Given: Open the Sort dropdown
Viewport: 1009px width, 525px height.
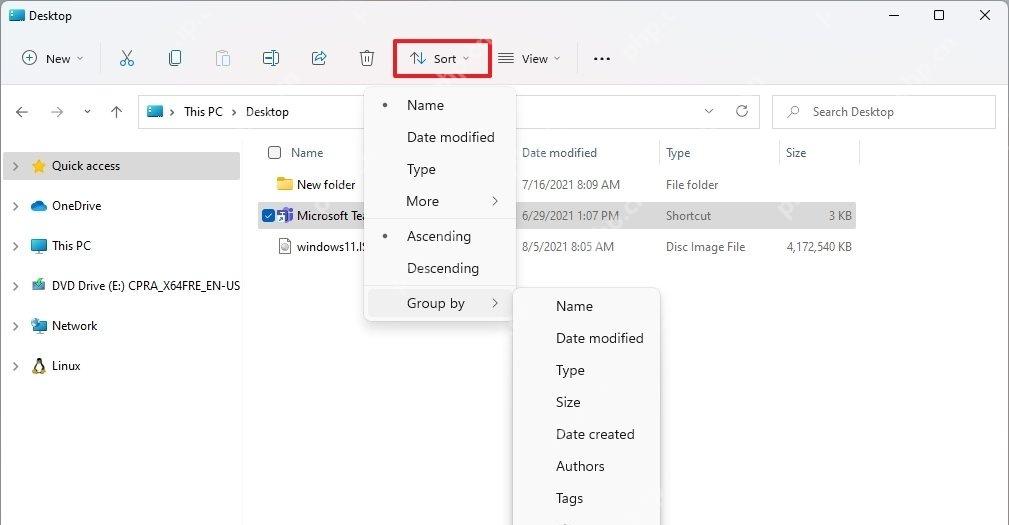Looking at the screenshot, I should (x=442, y=59).
